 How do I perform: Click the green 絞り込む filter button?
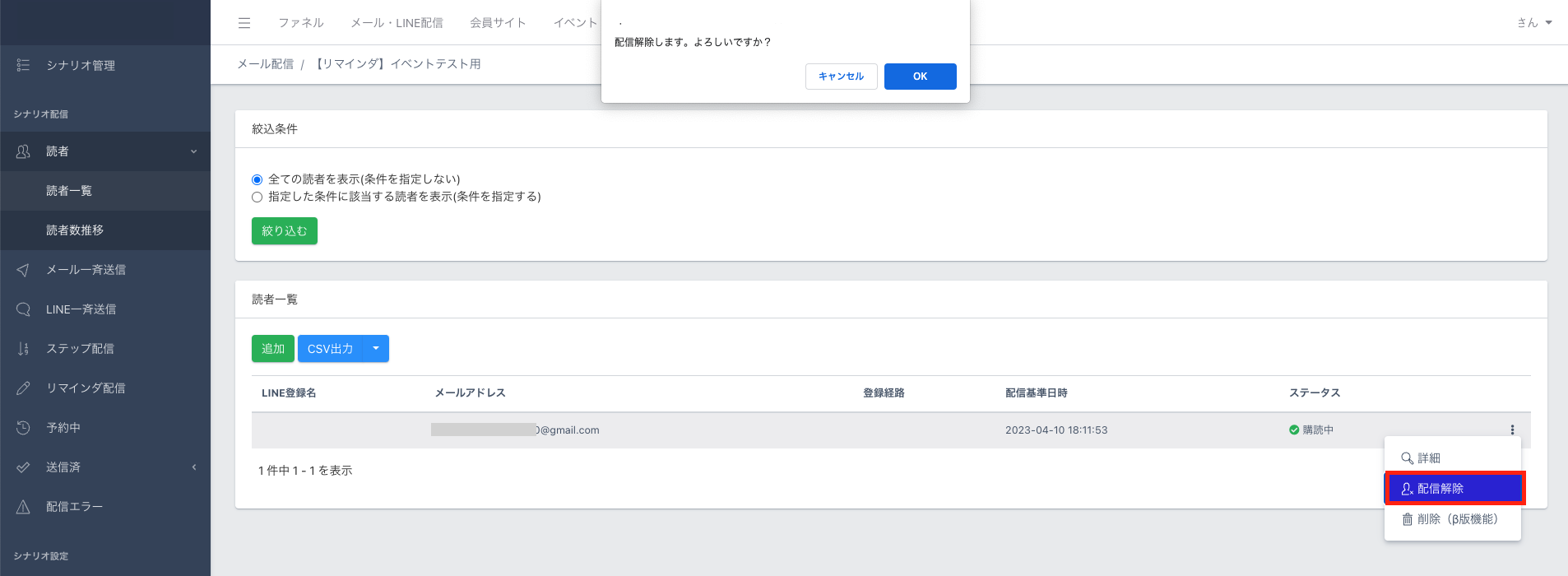tap(284, 231)
